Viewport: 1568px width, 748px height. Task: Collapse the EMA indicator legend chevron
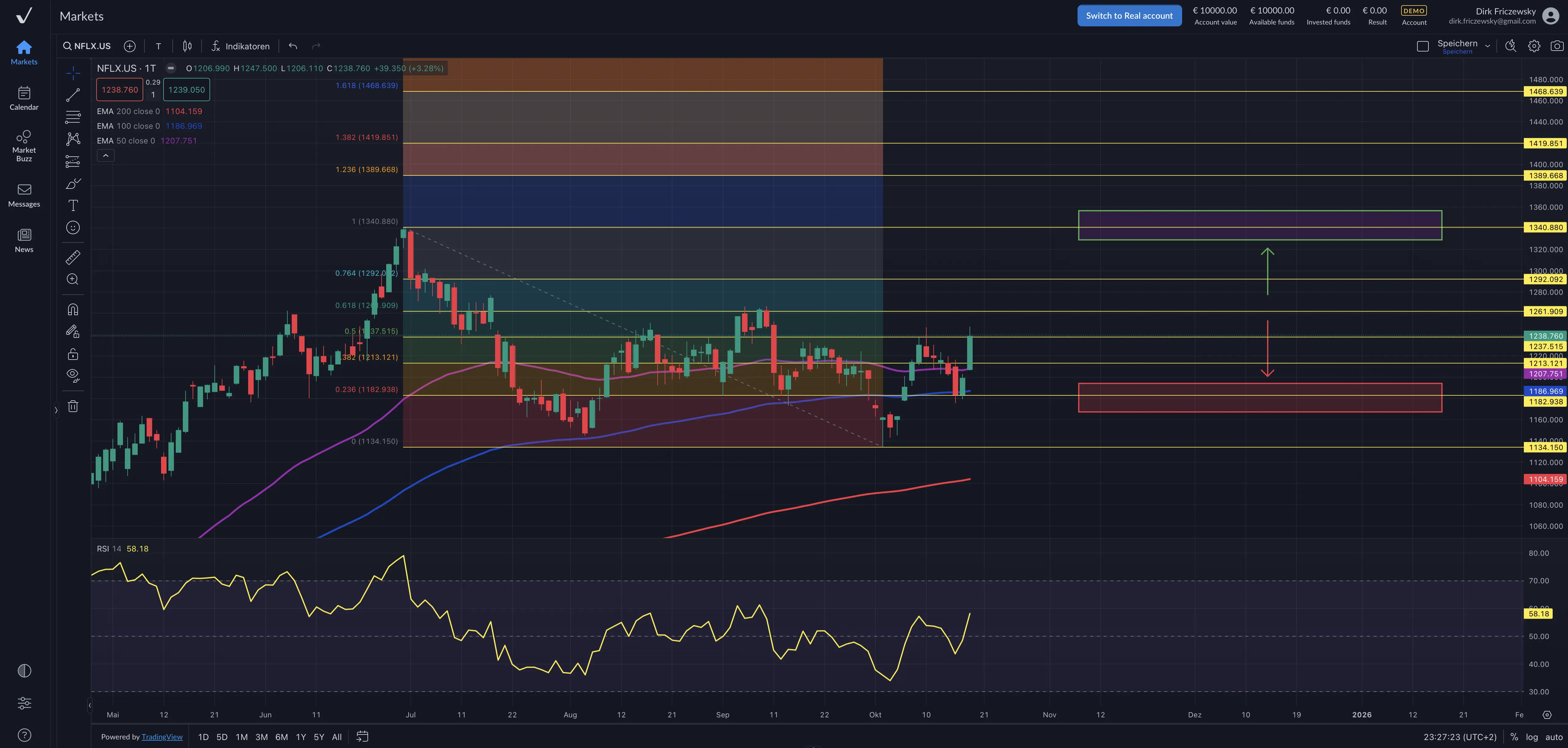[105, 156]
